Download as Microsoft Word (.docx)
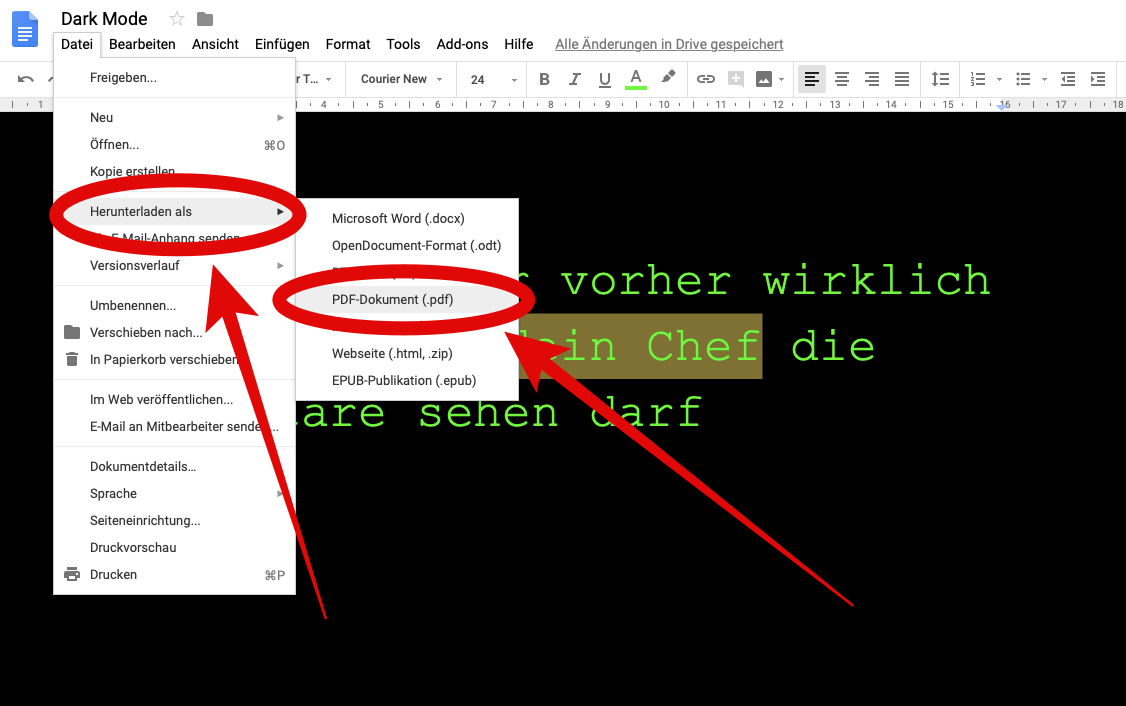Image resolution: width=1126 pixels, height=706 pixels. tap(407, 219)
